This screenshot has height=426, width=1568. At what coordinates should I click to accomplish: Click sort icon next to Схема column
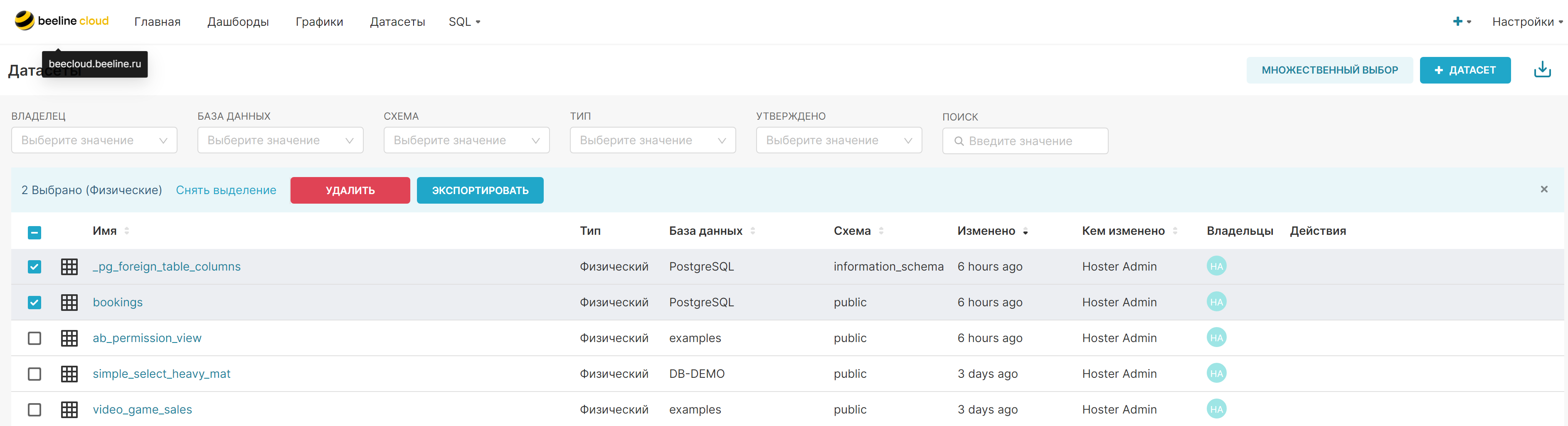[881, 231]
